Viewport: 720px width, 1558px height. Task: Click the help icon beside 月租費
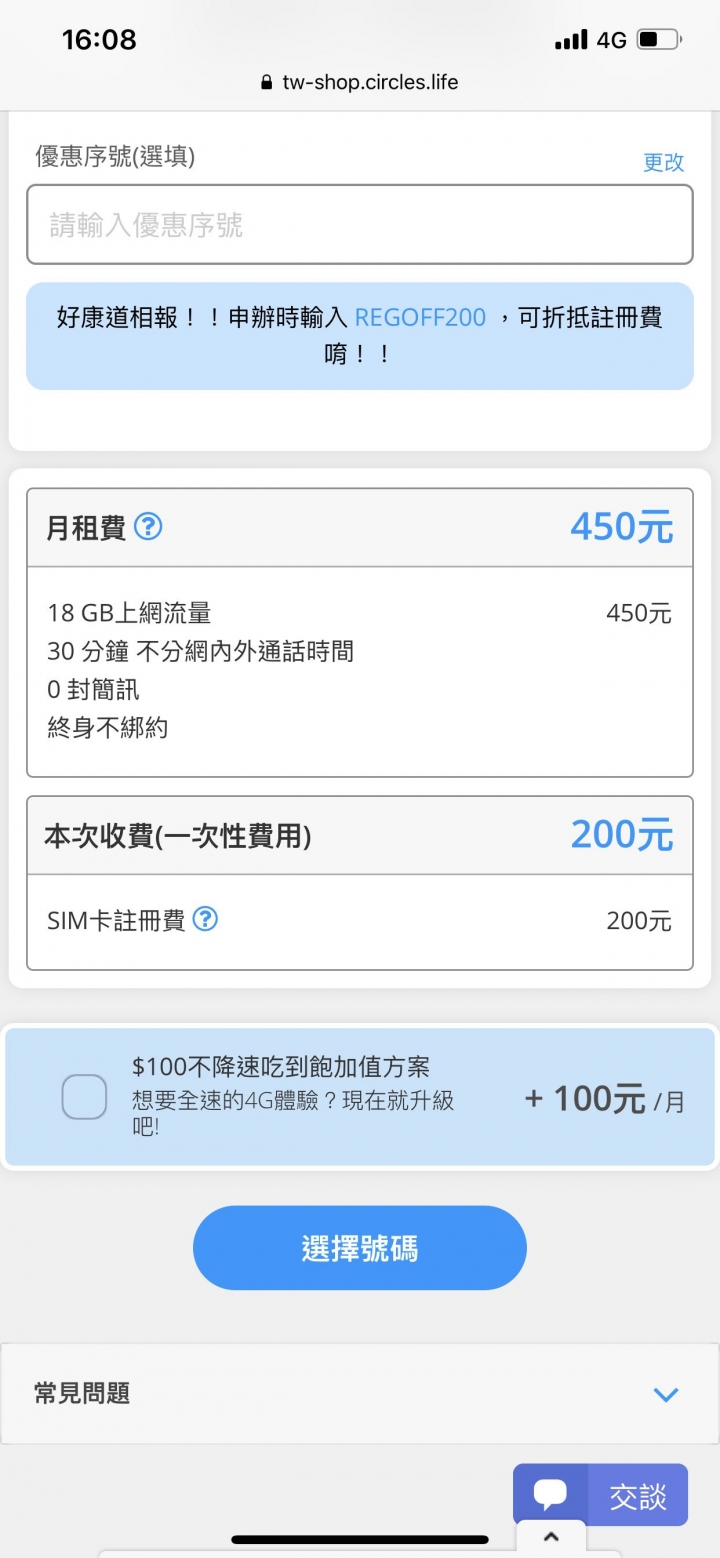coord(148,526)
